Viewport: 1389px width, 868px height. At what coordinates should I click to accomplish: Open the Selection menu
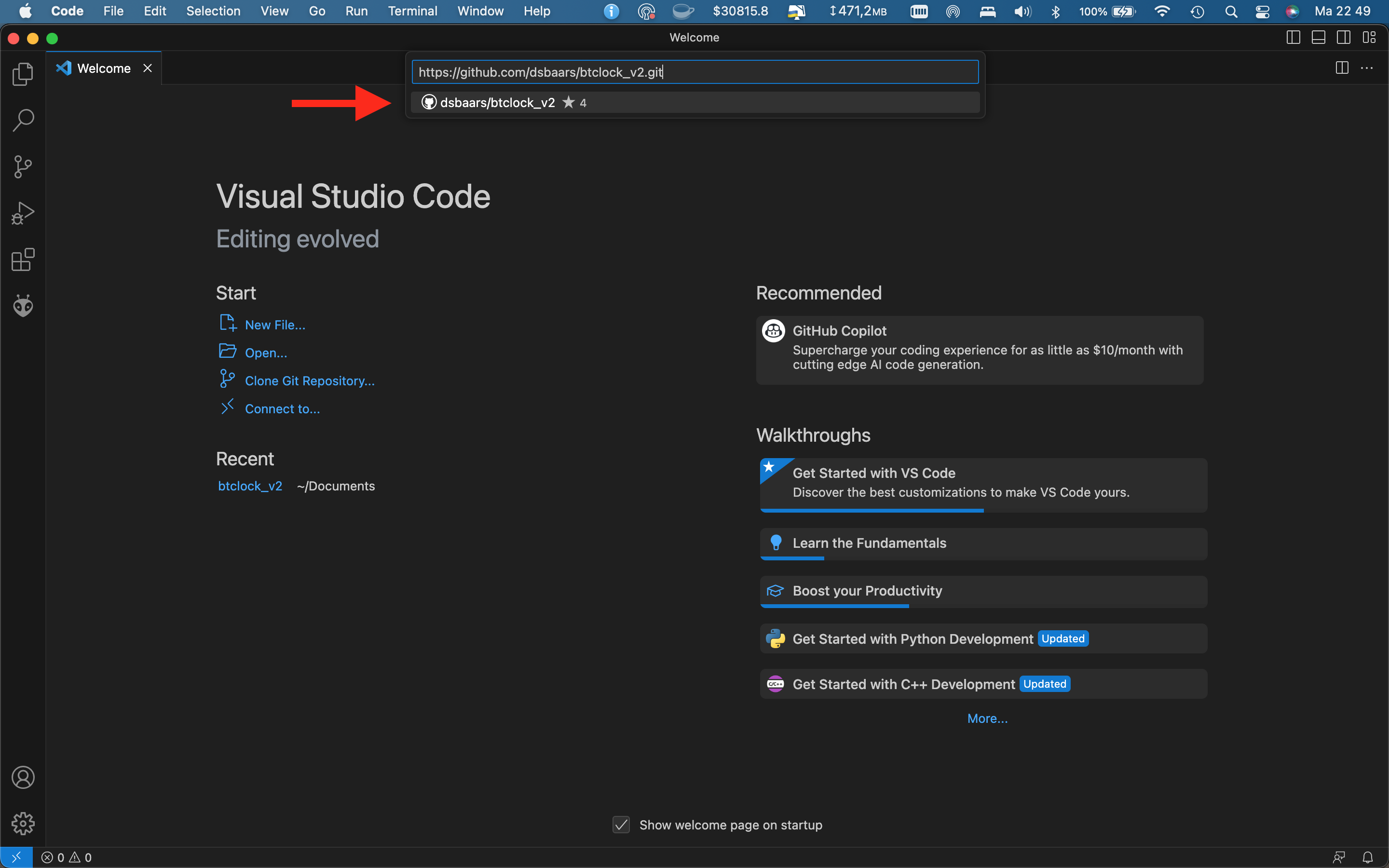pyautogui.click(x=213, y=11)
